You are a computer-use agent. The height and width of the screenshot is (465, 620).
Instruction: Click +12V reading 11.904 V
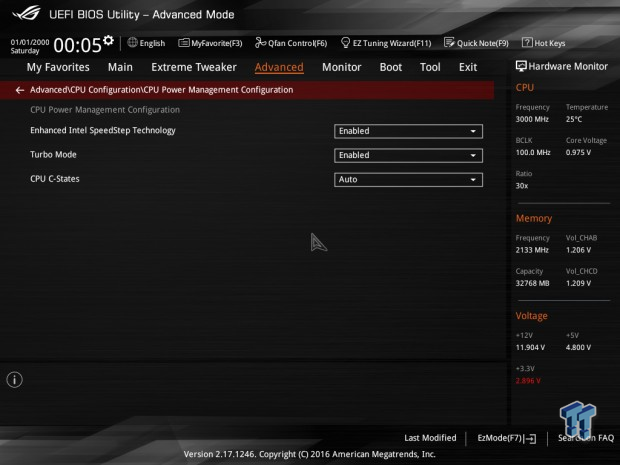pyautogui.click(x=530, y=347)
